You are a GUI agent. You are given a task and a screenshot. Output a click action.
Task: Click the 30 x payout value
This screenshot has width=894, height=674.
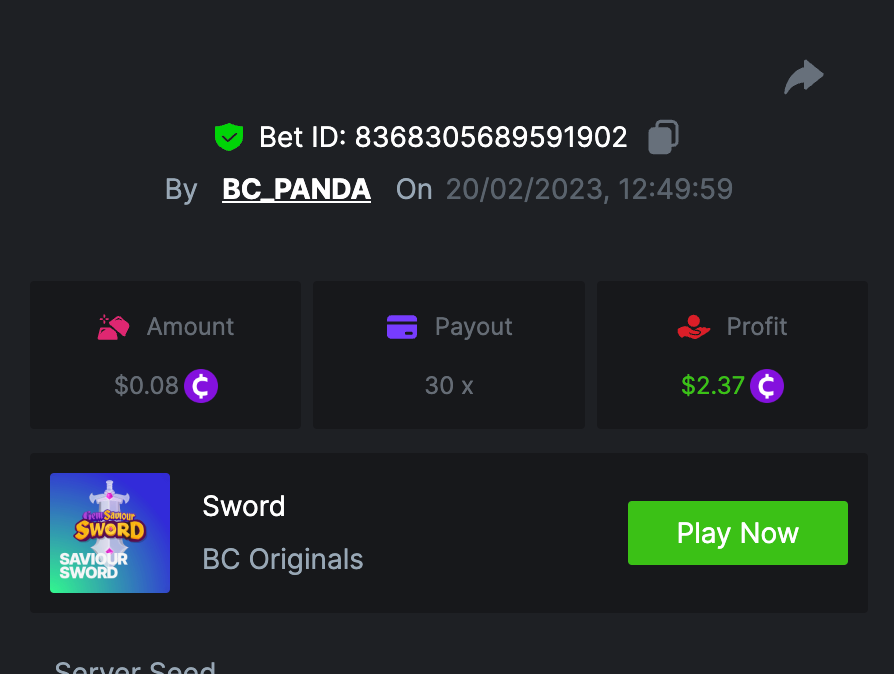pyautogui.click(x=449, y=385)
